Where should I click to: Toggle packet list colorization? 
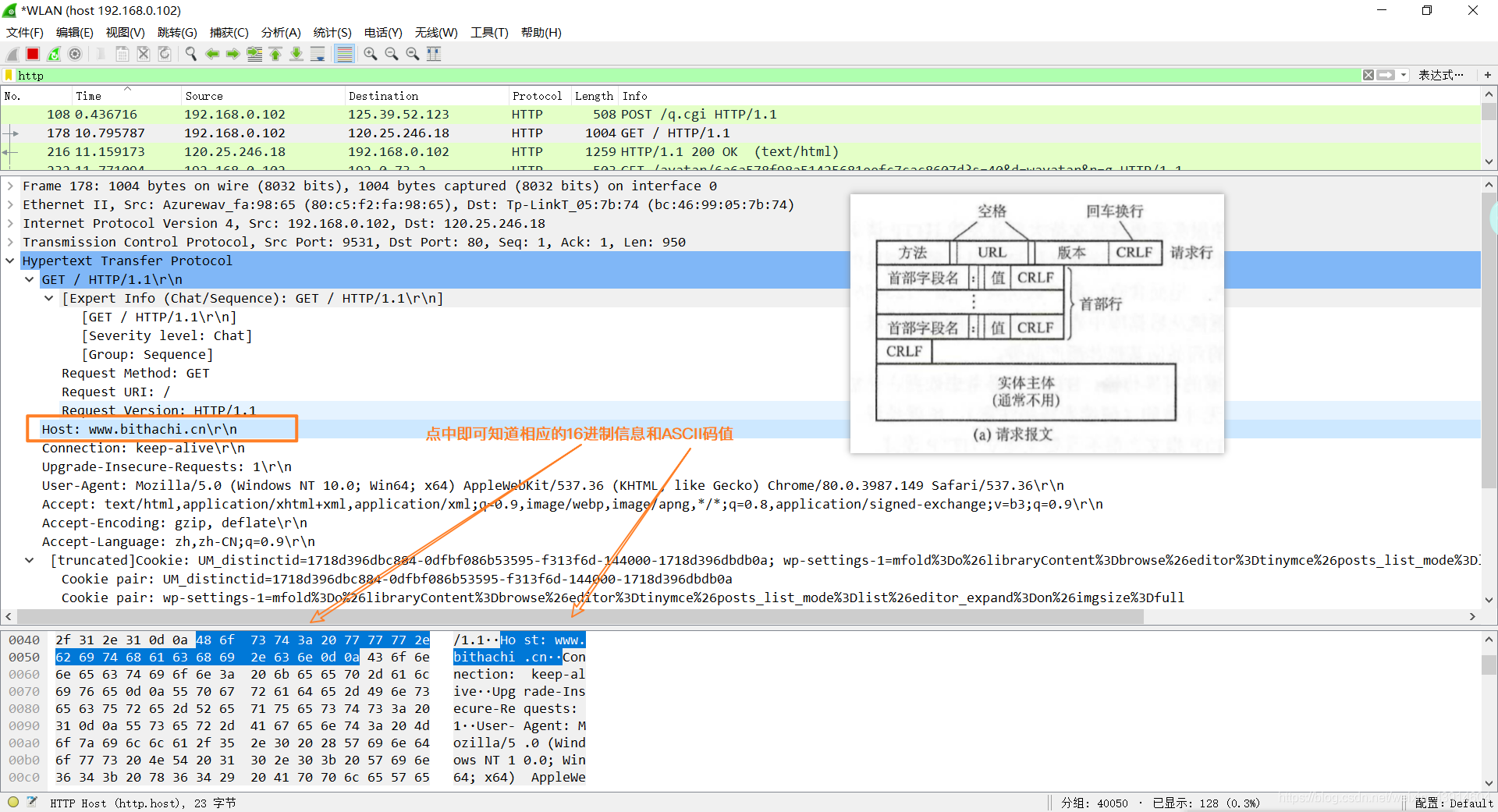pyautogui.click(x=344, y=54)
